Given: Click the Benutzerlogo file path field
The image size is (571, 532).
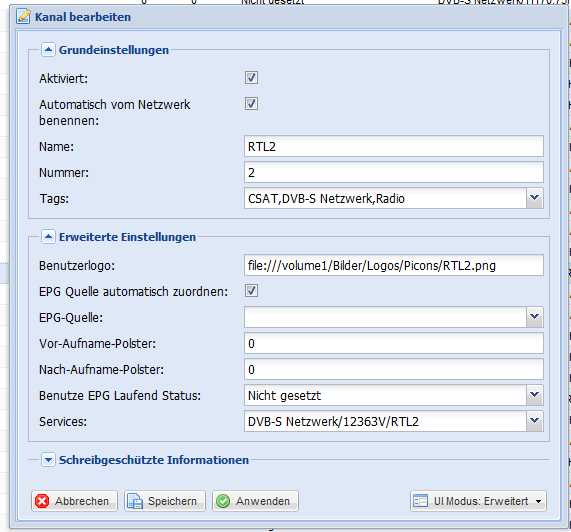Looking at the screenshot, I should pos(394,265).
